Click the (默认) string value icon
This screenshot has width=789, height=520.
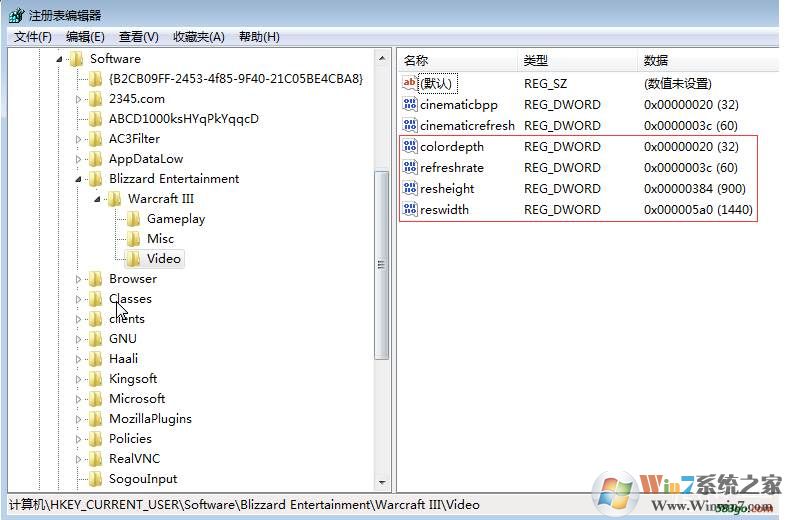pos(410,83)
